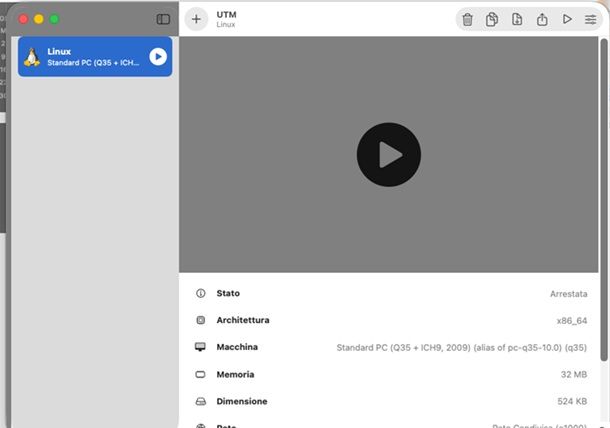Click the 'Macchina' label
Screen dimensions: 610x428
(237, 347)
